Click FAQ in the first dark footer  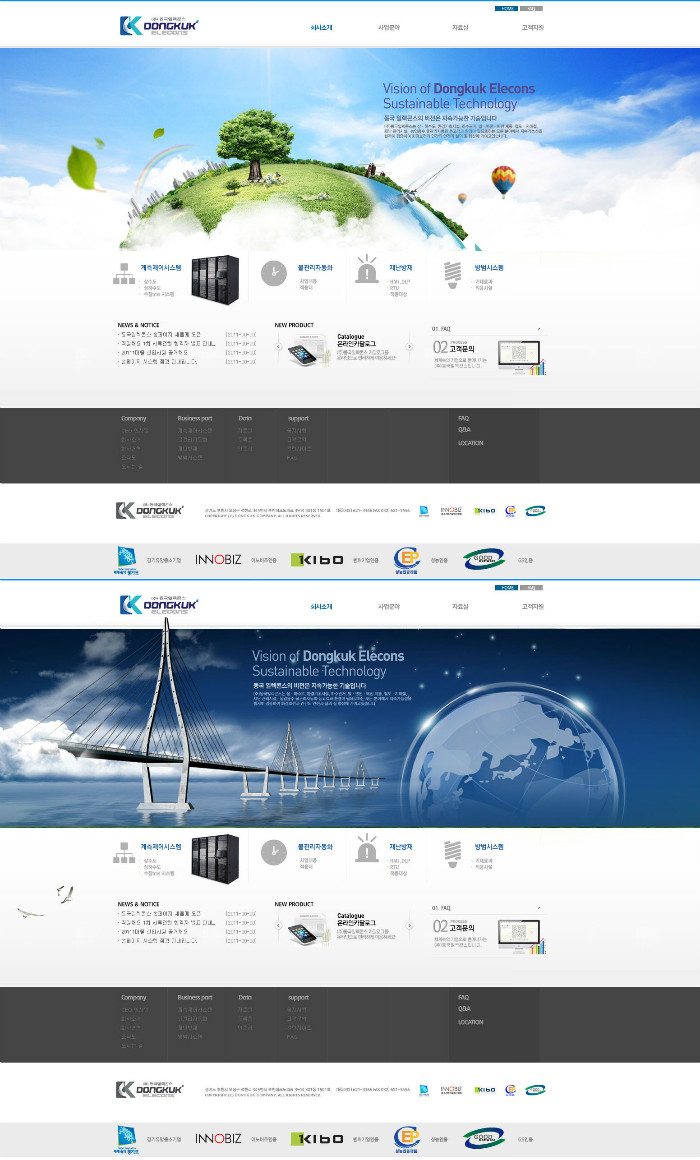[x=463, y=419]
